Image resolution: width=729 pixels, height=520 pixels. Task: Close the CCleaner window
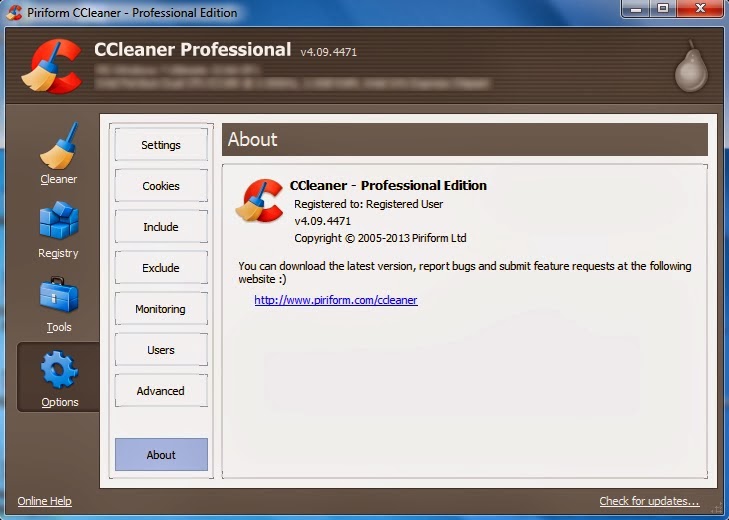pos(701,9)
